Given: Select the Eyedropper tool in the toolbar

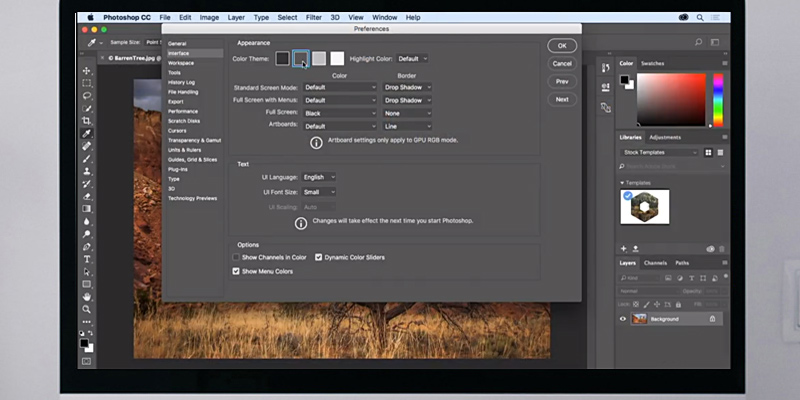Looking at the screenshot, I should tap(87, 134).
